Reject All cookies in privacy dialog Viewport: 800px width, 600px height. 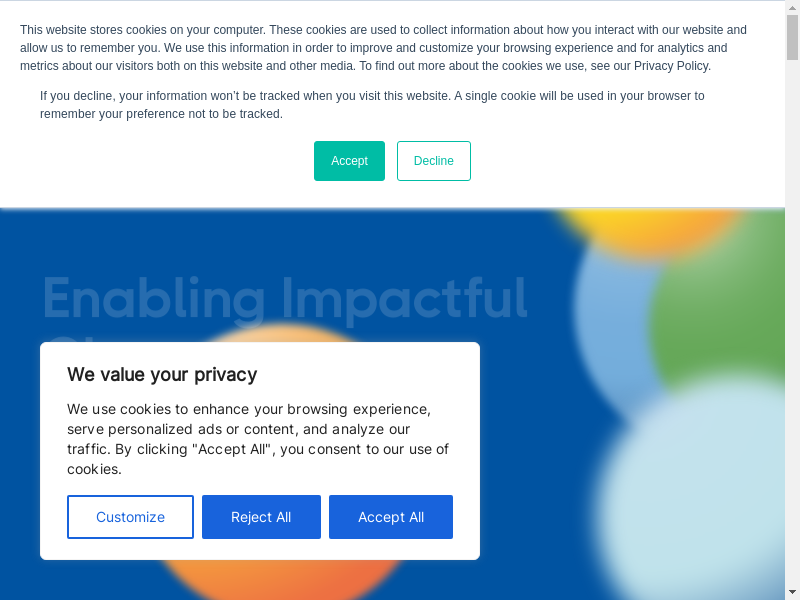(261, 517)
